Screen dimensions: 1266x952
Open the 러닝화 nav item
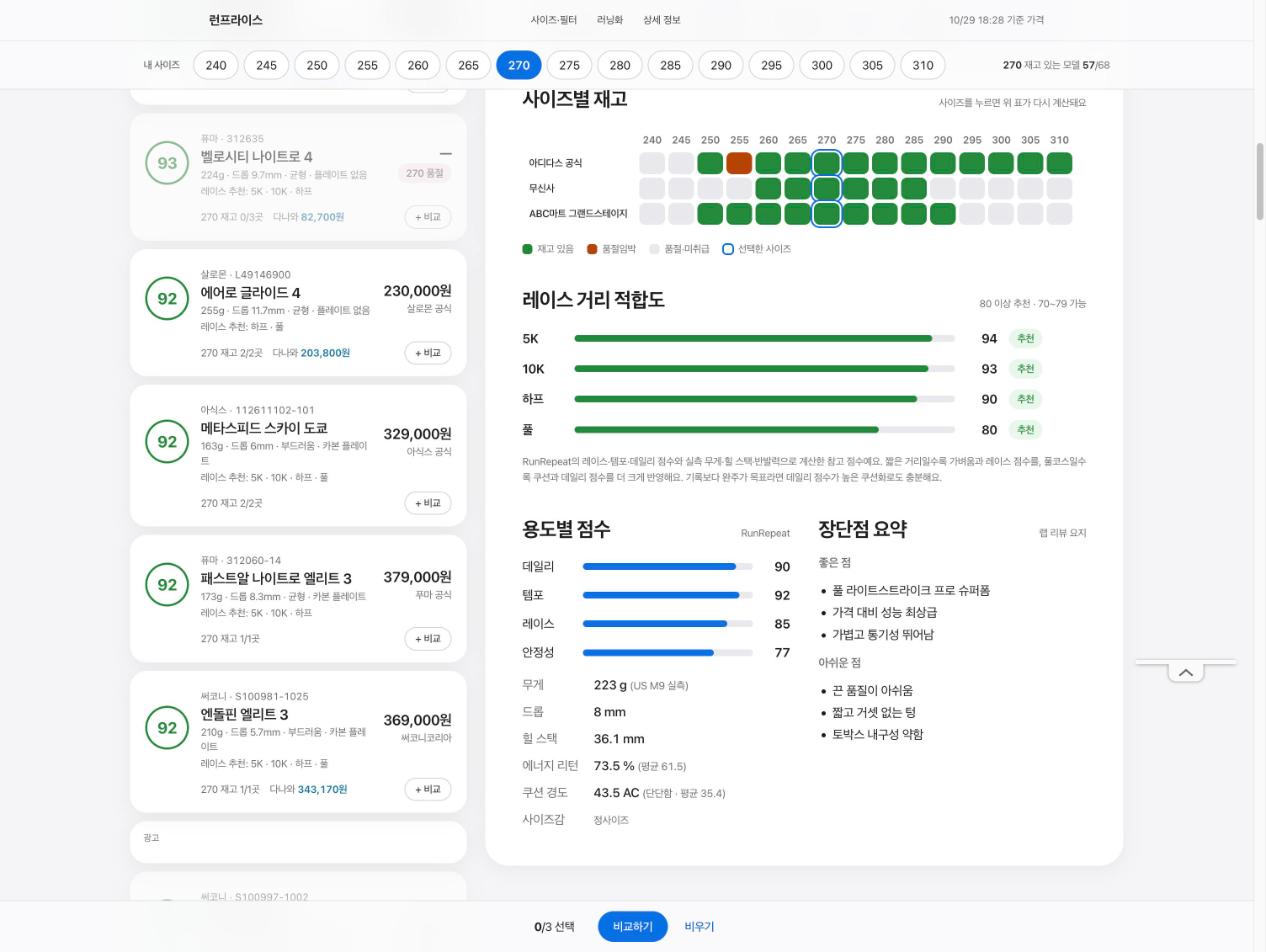click(610, 20)
